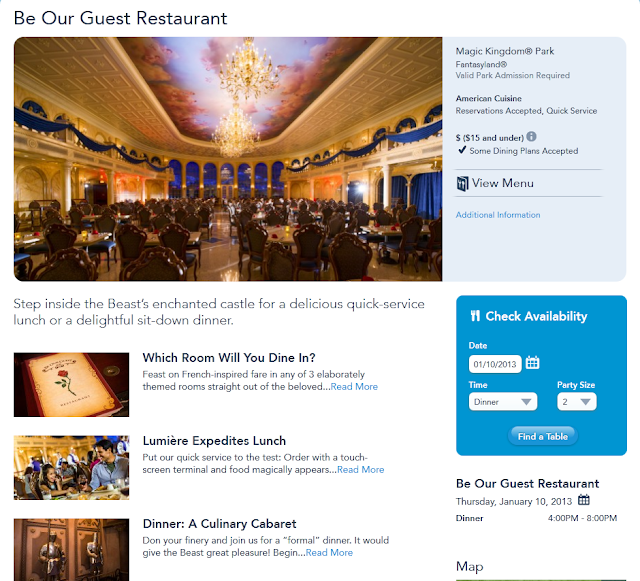Click the View Menu book icon
The width and height of the screenshot is (640, 581).
pos(462,184)
